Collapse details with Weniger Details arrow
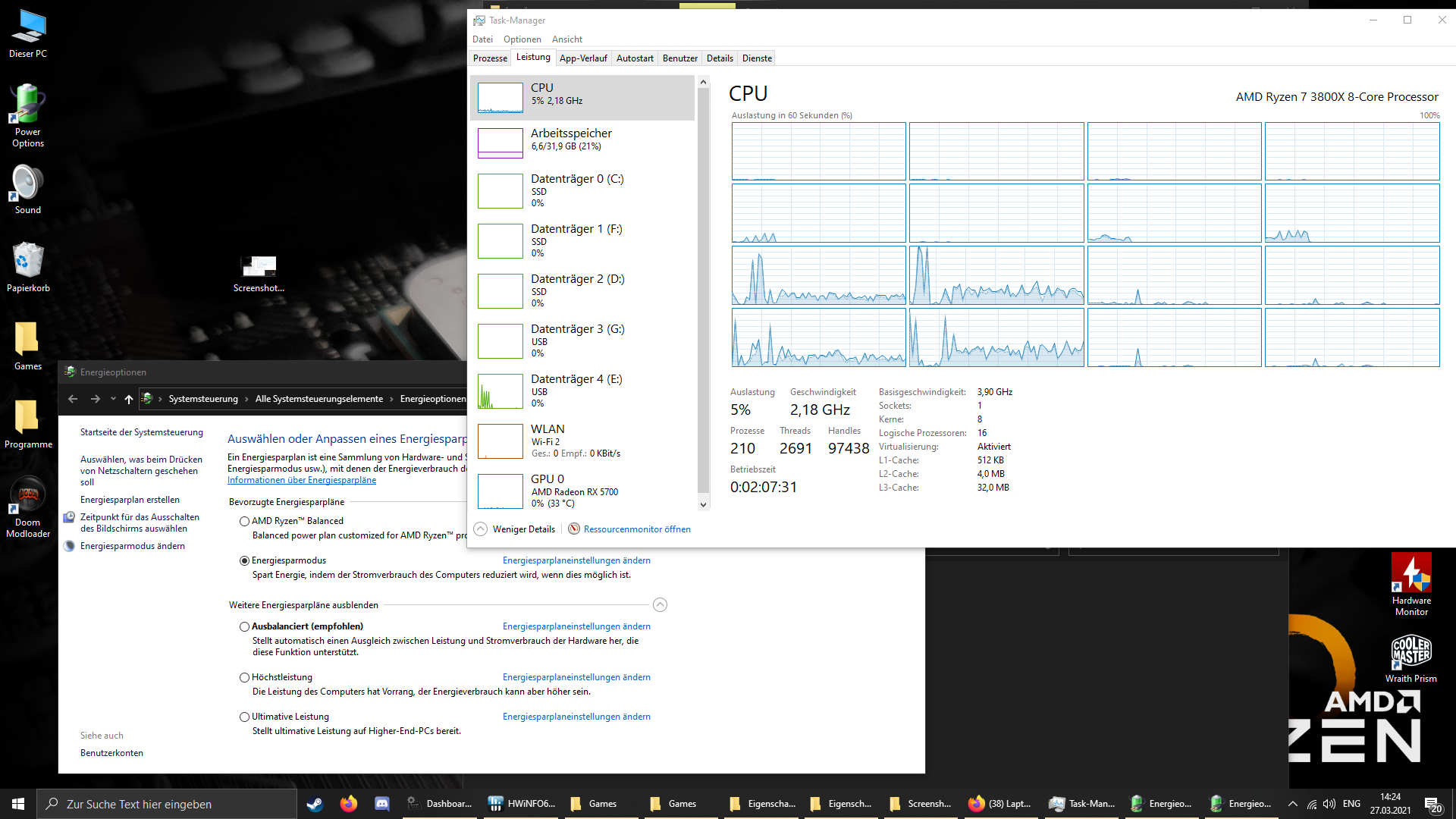 click(480, 529)
